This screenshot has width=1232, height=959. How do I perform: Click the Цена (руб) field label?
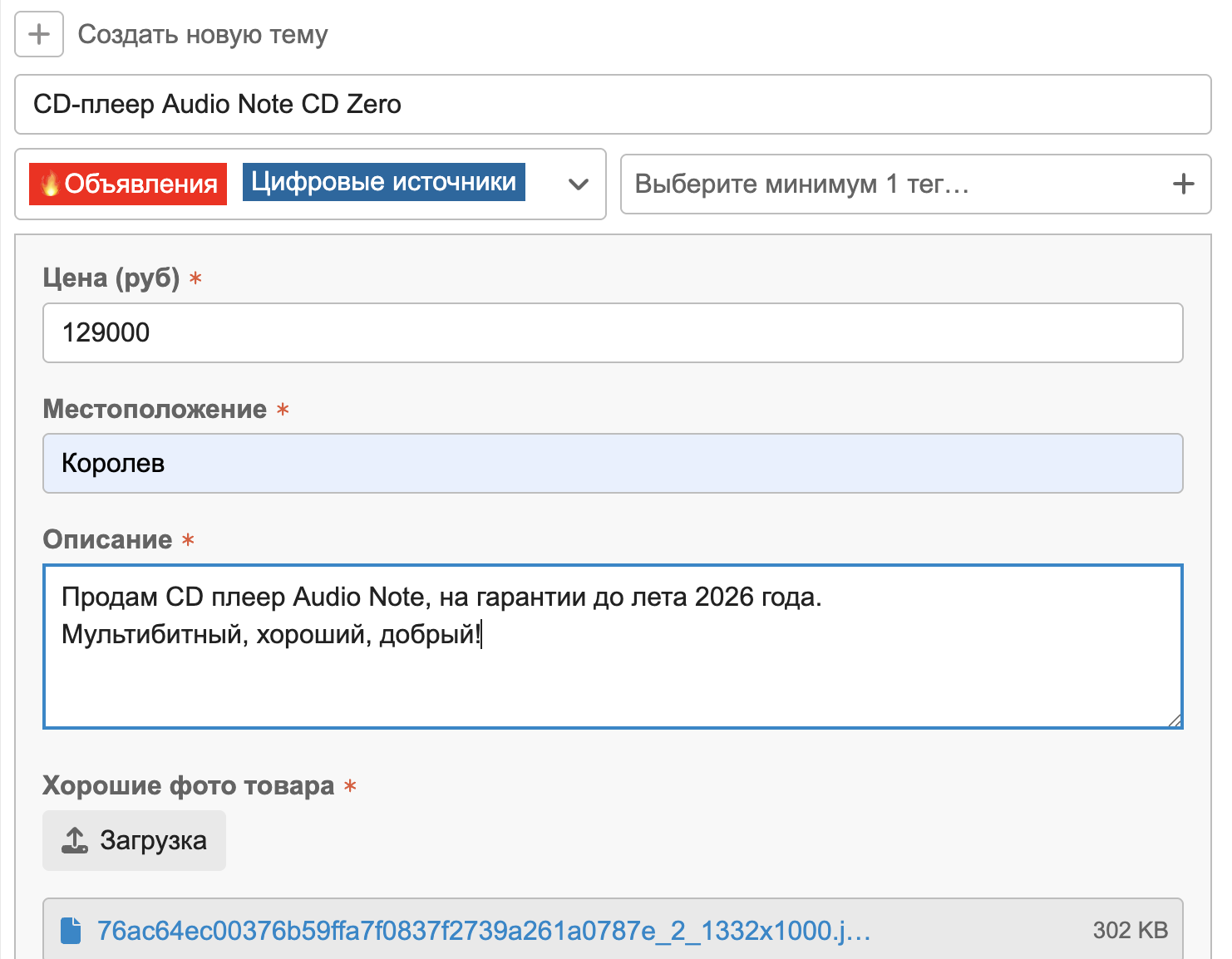click(x=111, y=278)
